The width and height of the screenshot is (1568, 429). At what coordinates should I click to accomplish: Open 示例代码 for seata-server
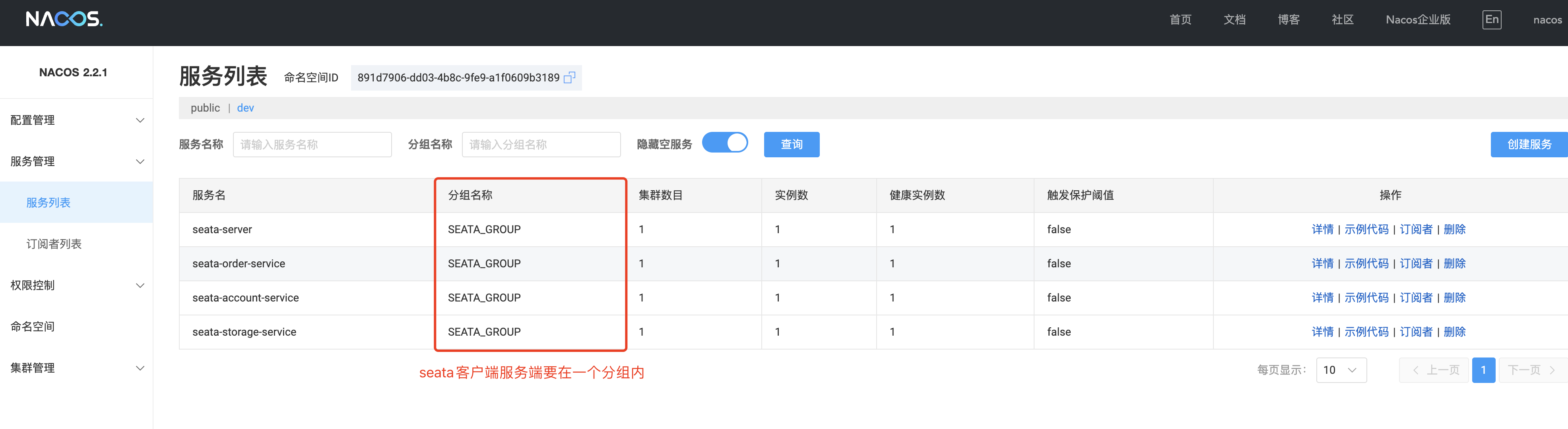(x=1366, y=230)
